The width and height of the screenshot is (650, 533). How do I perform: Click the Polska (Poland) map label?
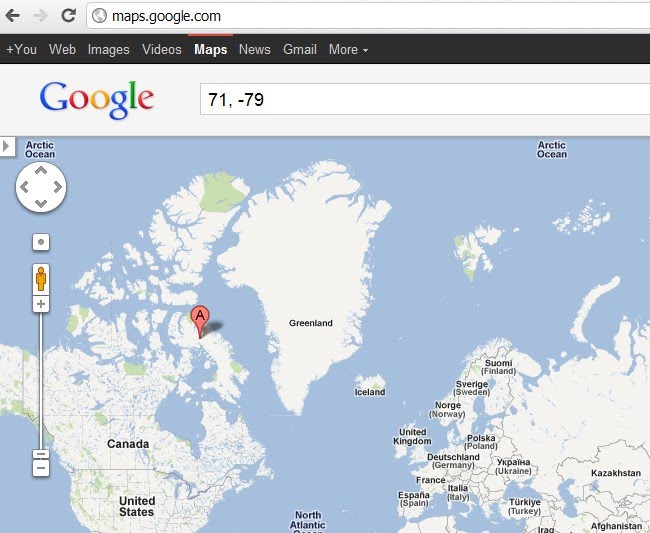481,442
